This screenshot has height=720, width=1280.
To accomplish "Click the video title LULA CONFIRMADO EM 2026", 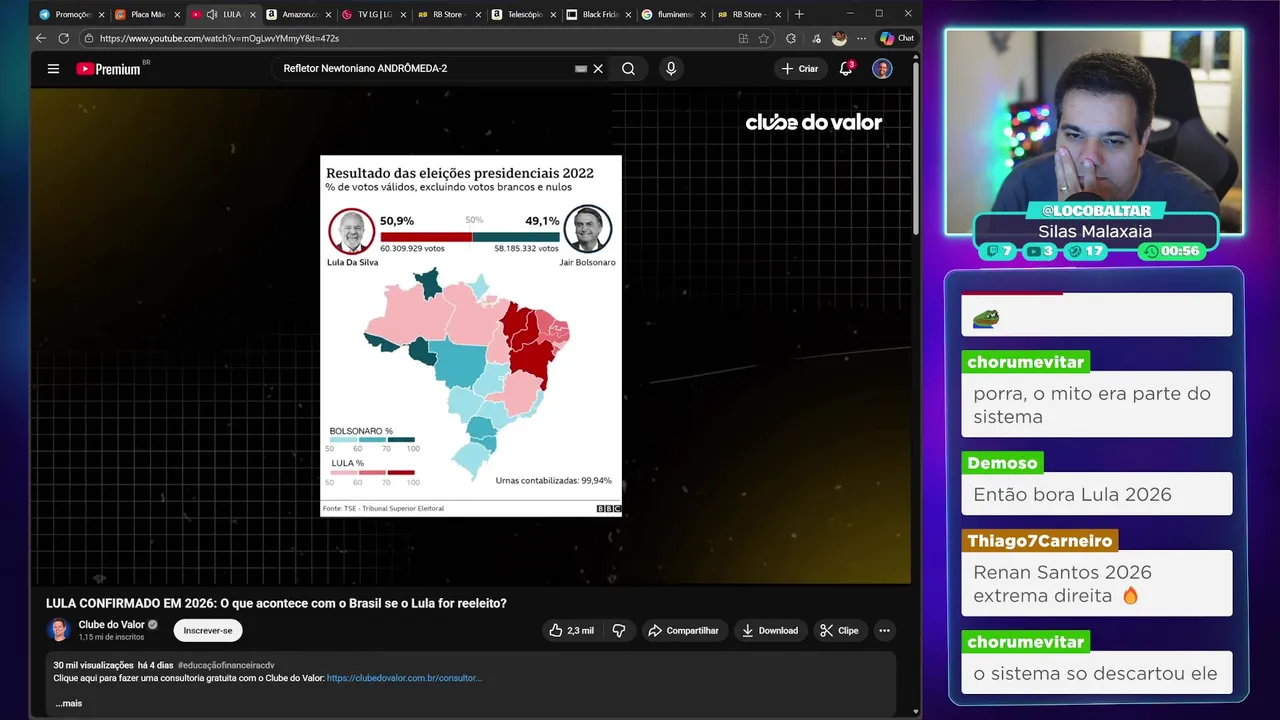I will 276,603.
